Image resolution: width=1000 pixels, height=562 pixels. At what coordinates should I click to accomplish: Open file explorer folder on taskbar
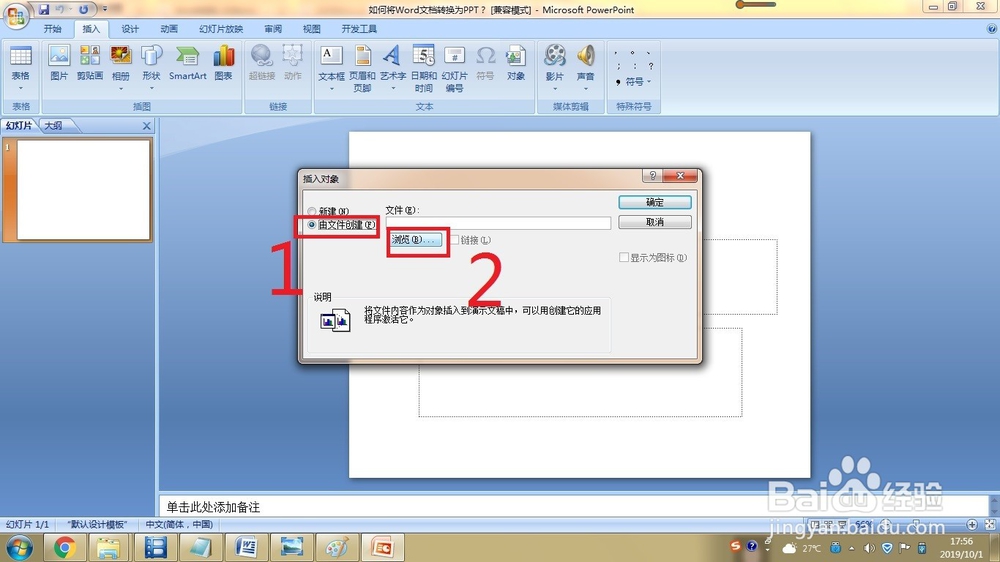tap(108, 547)
